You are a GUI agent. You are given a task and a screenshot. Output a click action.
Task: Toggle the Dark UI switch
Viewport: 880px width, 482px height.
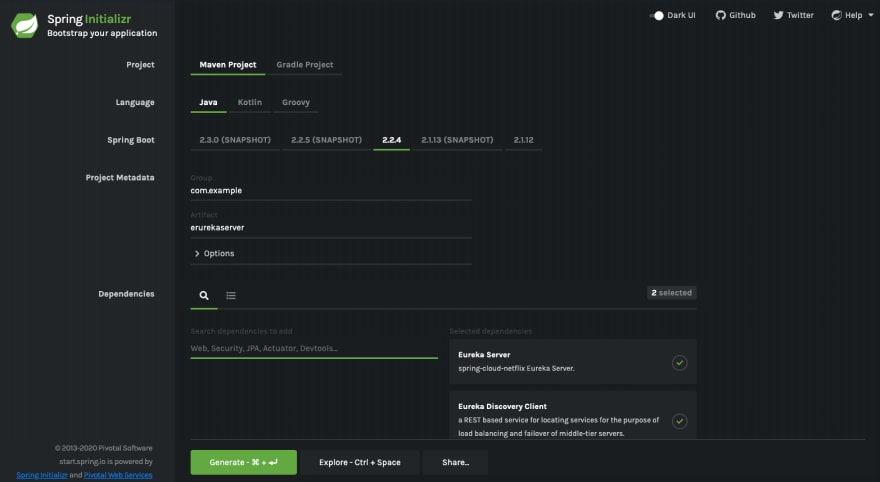point(657,15)
